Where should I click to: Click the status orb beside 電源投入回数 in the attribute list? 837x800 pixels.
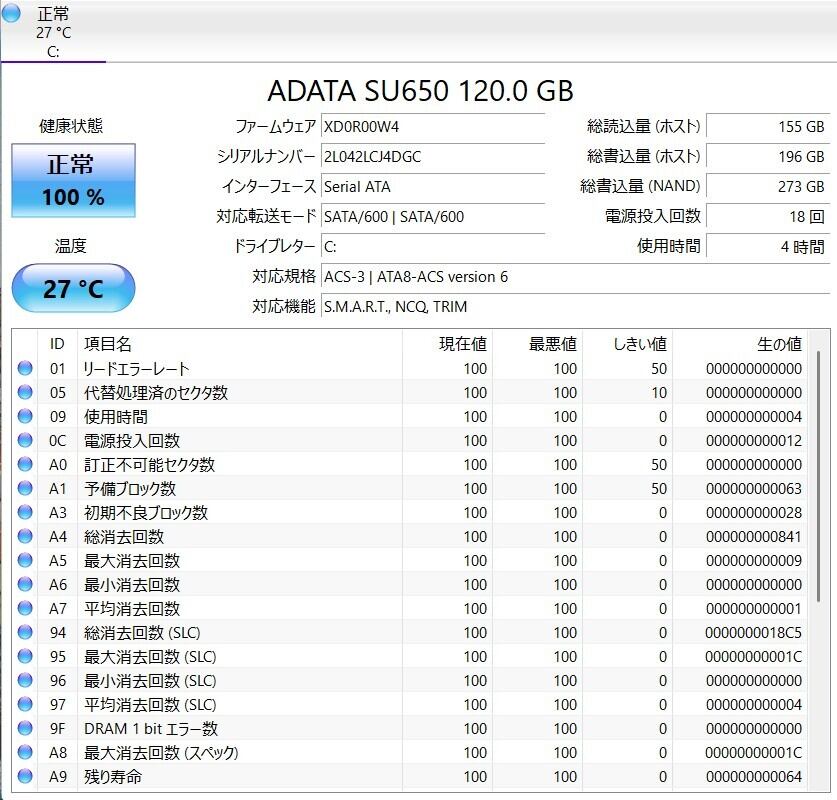25,441
